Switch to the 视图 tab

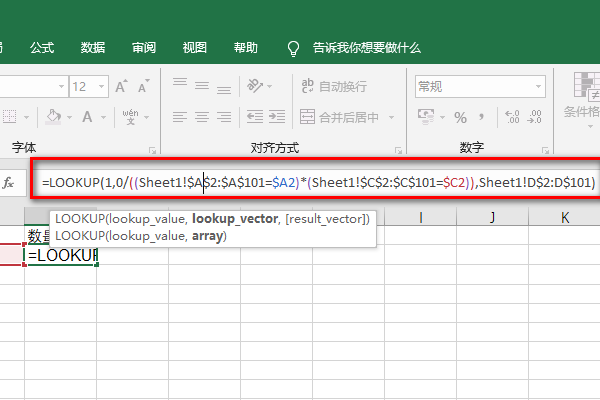[194, 47]
